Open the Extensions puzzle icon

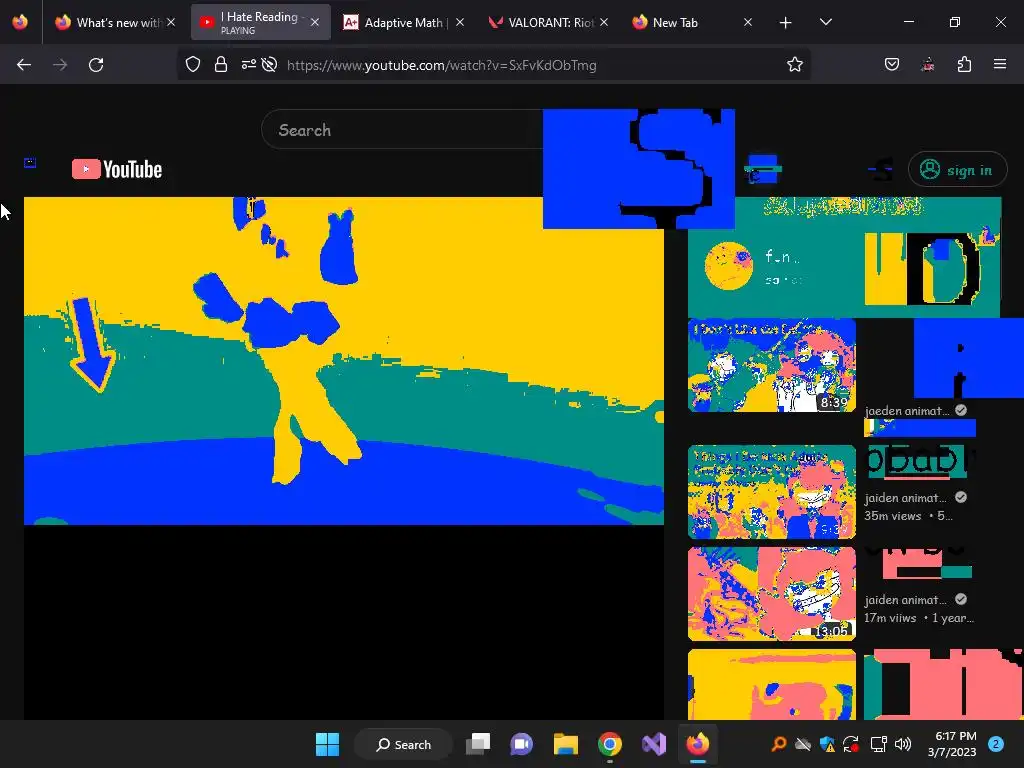[x=964, y=65]
